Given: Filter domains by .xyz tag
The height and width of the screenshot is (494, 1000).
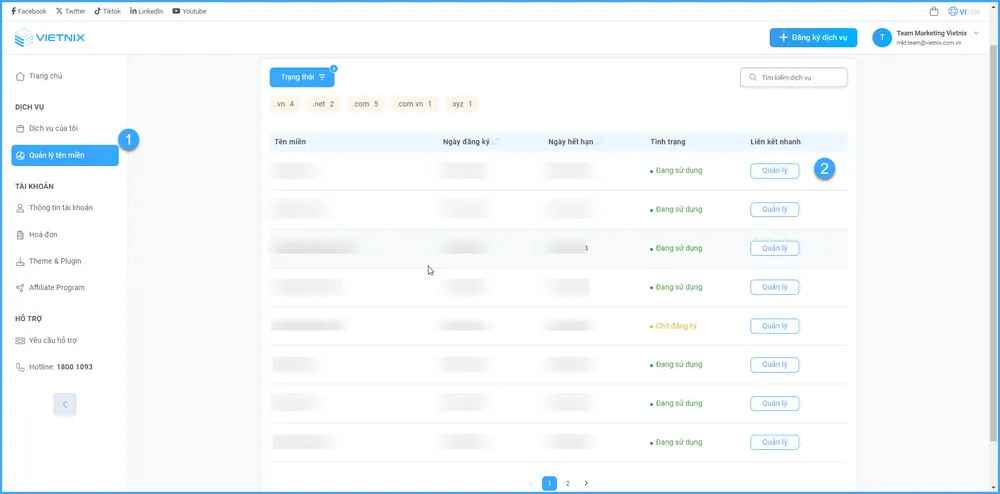Looking at the screenshot, I should [x=461, y=104].
